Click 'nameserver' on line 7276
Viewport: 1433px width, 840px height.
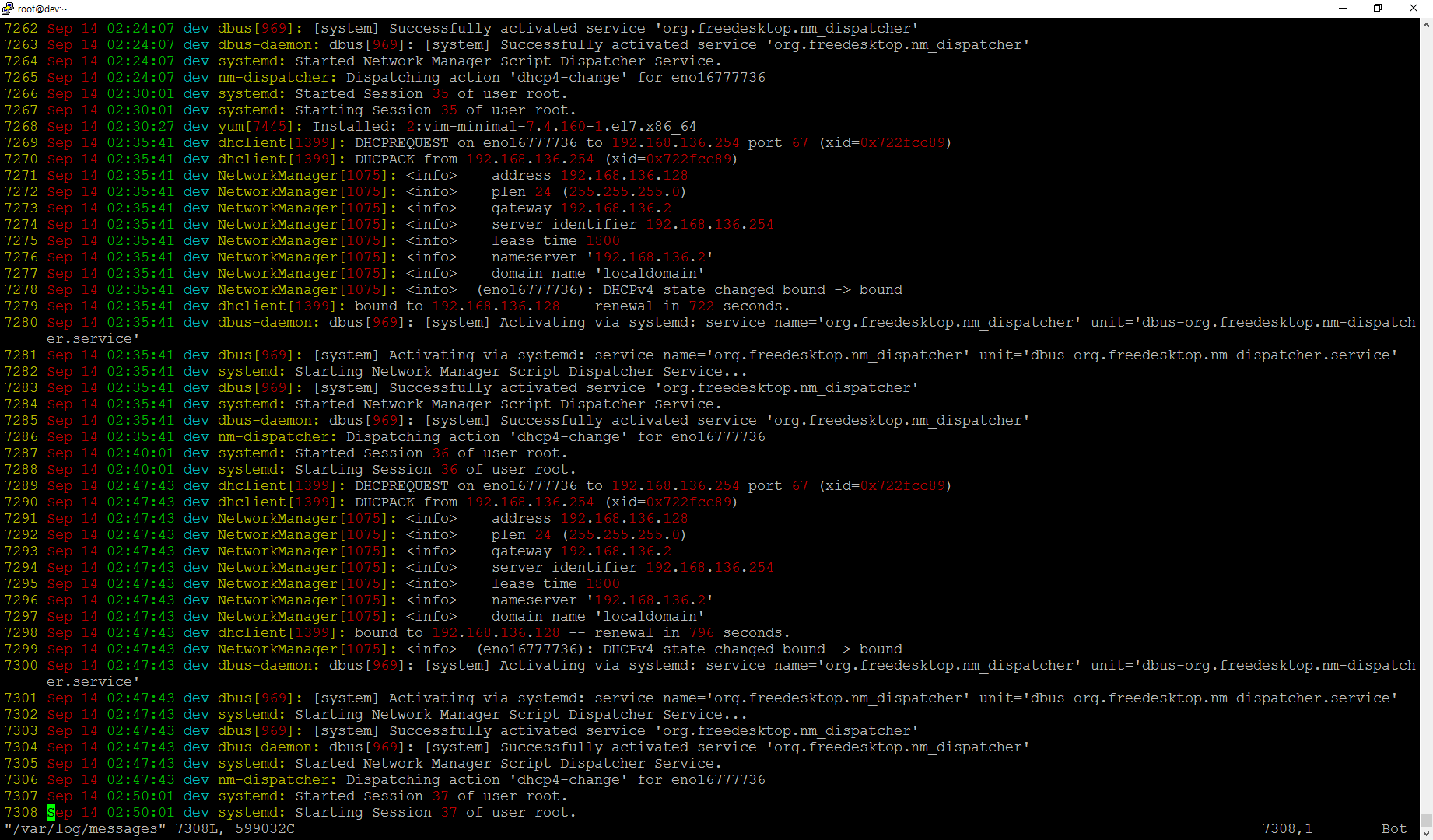pyautogui.click(x=534, y=257)
